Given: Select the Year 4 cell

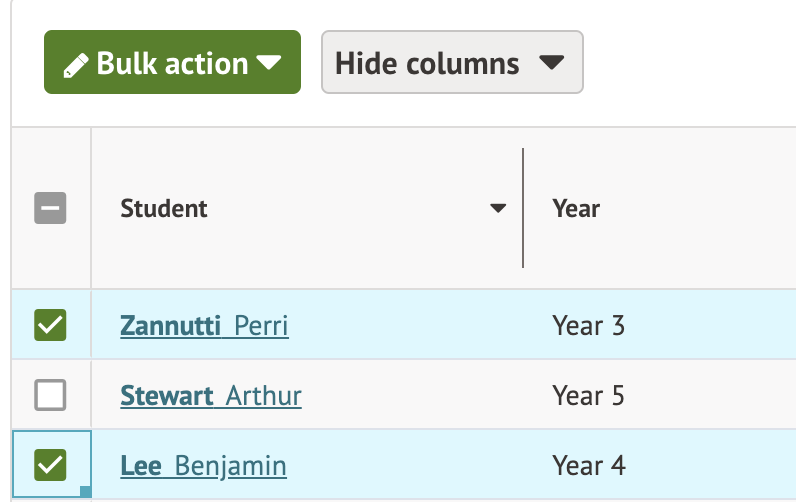Looking at the screenshot, I should pos(588,466).
